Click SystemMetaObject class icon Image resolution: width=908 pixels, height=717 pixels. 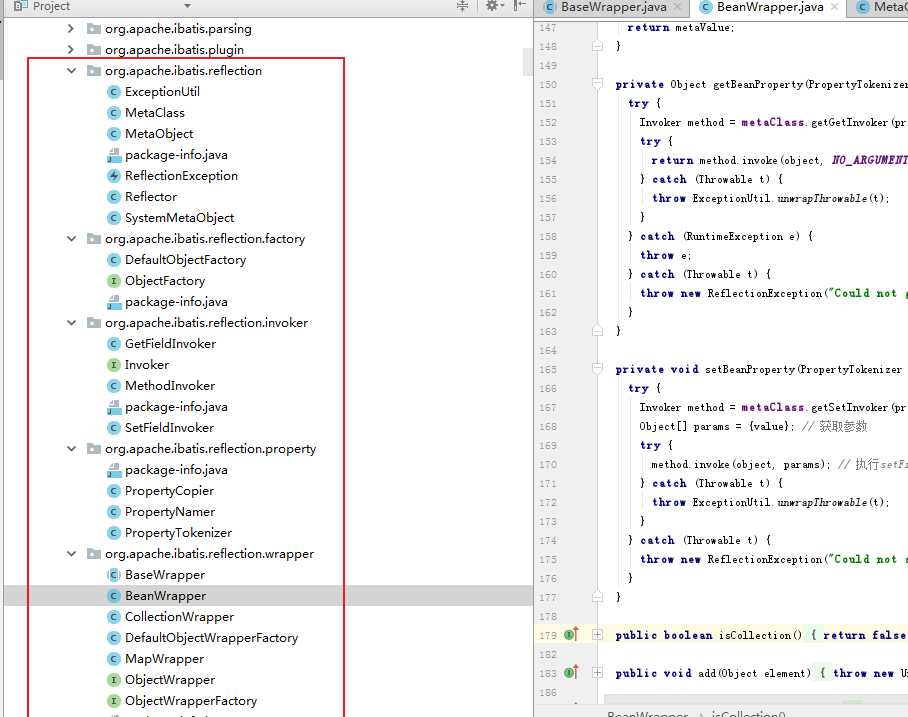[x=114, y=218]
